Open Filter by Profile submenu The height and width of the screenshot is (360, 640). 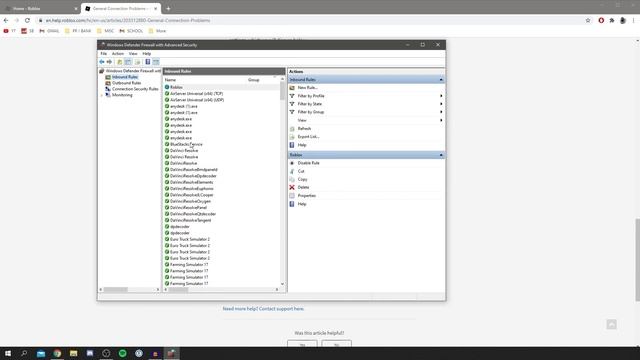tap(311, 96)
